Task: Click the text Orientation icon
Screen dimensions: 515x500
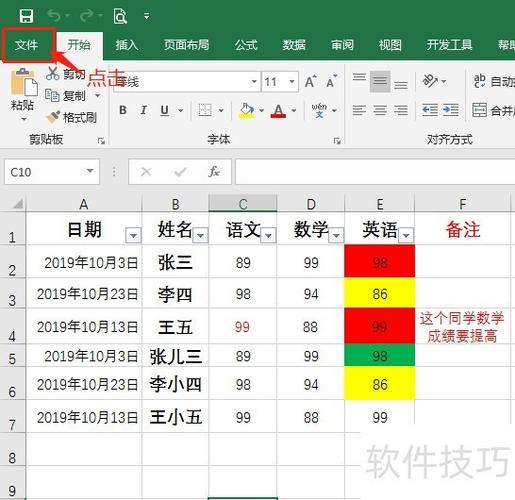Action: pyautogui.click(x=430, y=81)
